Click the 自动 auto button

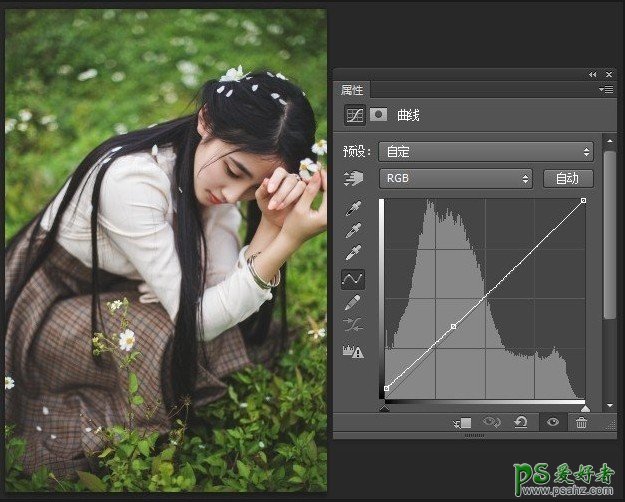click(x=568, y=179)
